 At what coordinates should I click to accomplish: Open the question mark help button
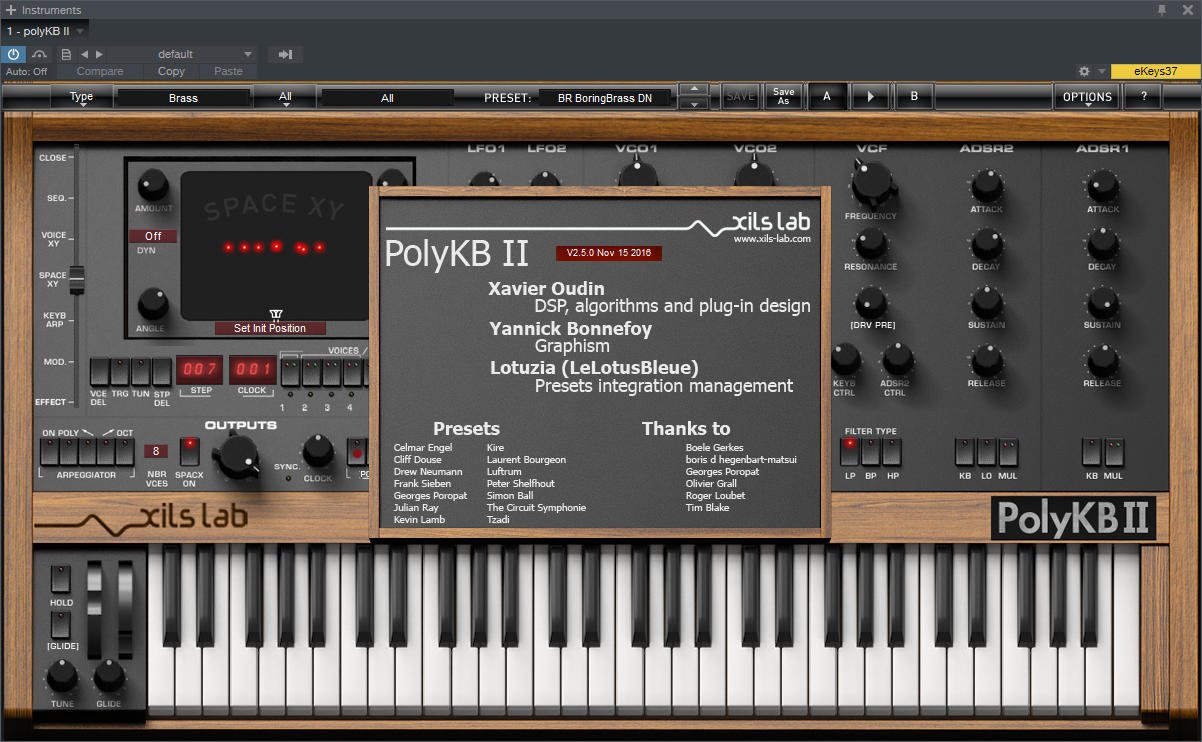[1143, 97]
